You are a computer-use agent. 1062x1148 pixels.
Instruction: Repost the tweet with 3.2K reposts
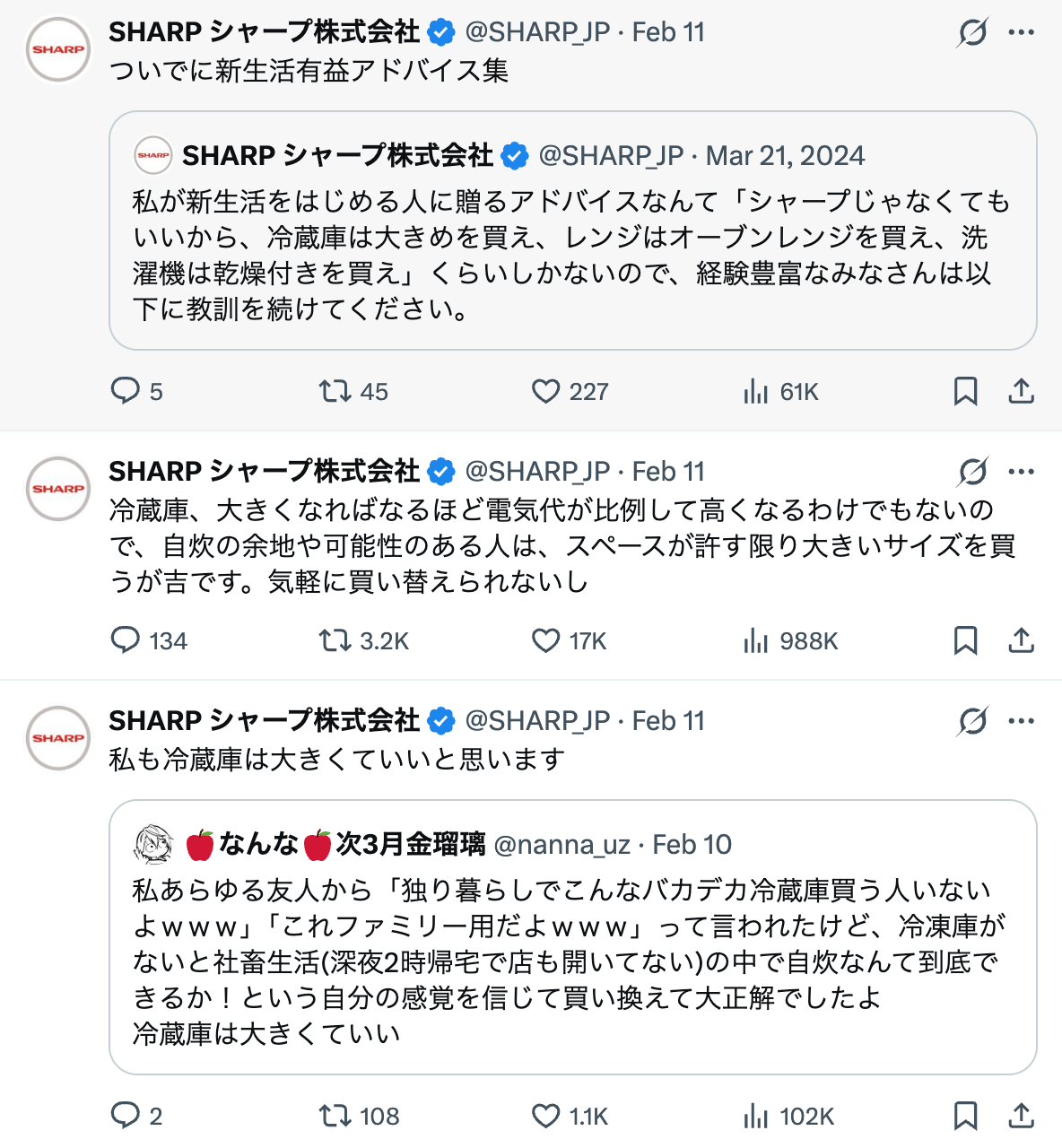click(x=335, y=640)
